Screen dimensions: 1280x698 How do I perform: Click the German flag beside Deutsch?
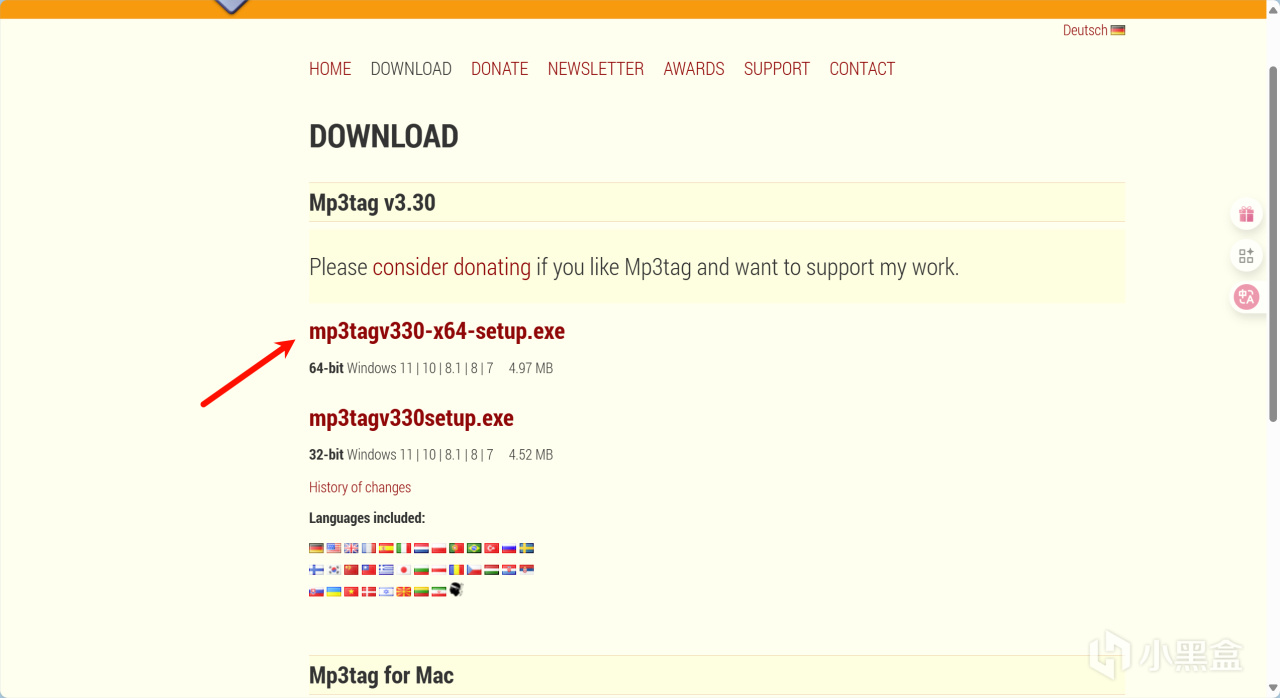(1118, 30)
